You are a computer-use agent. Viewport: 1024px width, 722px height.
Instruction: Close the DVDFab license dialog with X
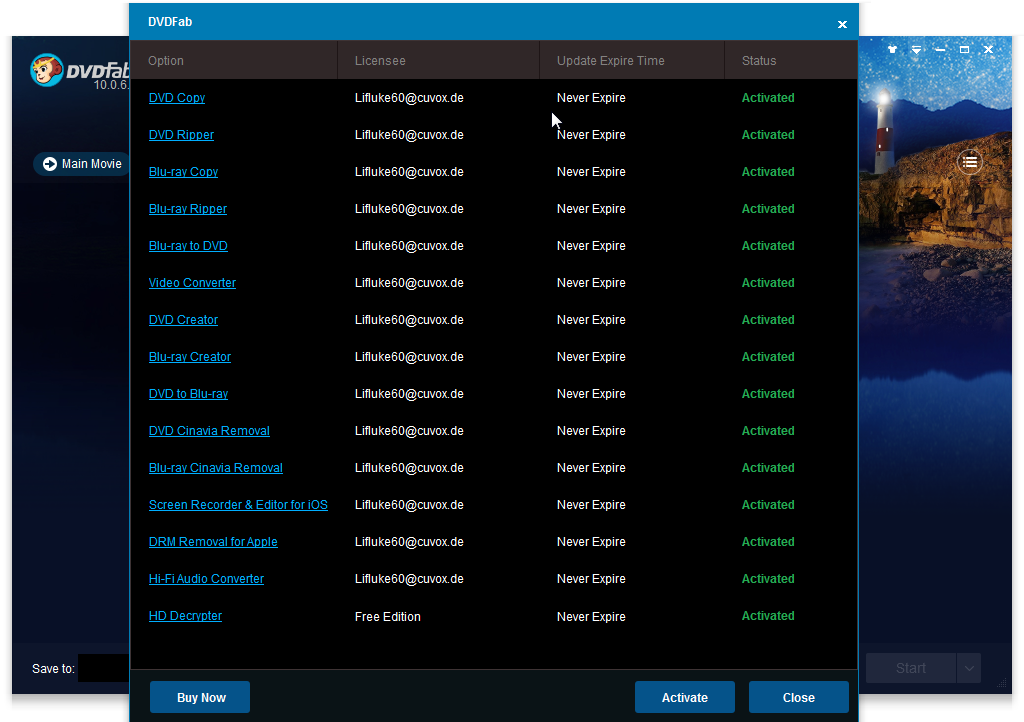pyautogui.click(x=842, y=24)
